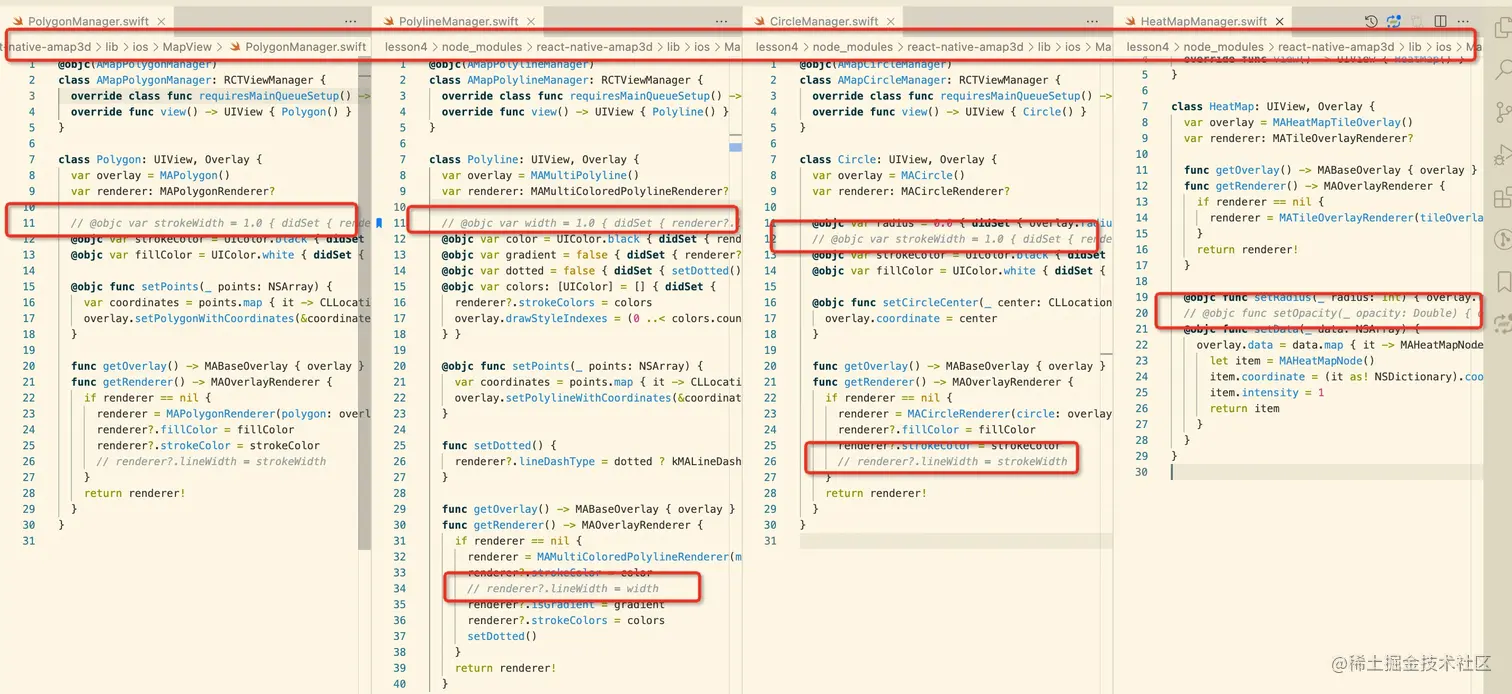Image resolution: width=1512 pixels, height=694 pixels.
Task: Open react-native-amap3d breadcrumb in PolylineManager pane
Action: coord(595,47)
